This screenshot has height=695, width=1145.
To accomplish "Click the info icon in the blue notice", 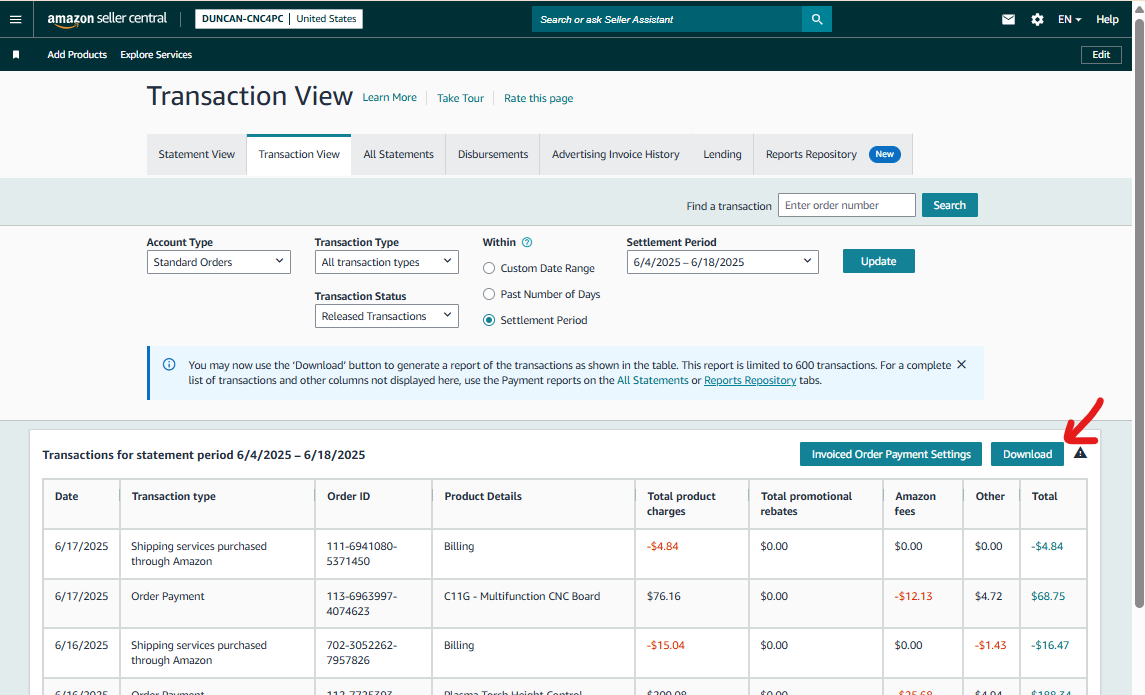I will click(169, 364).
